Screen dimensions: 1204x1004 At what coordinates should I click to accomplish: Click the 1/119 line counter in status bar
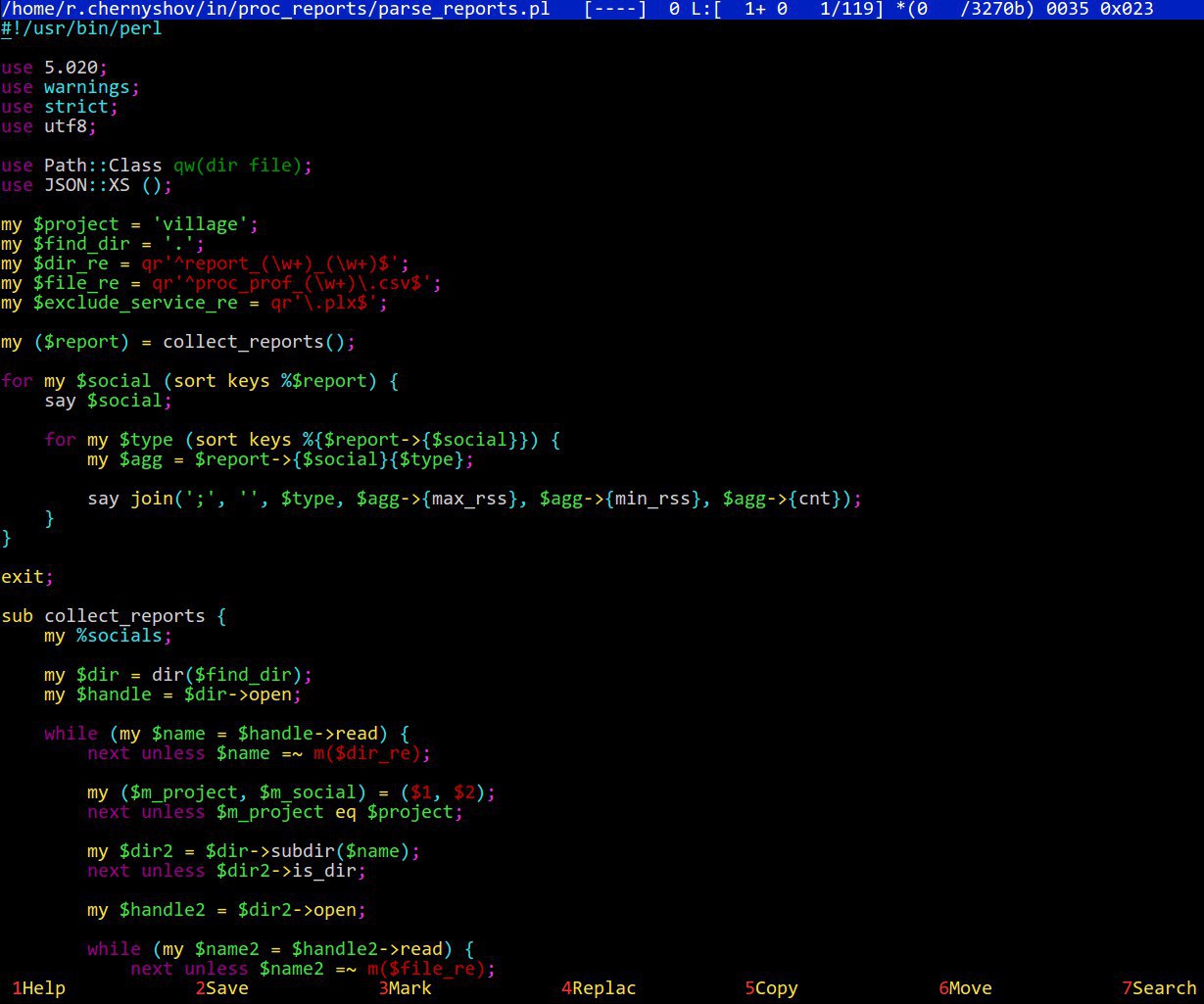coord(852,9)
